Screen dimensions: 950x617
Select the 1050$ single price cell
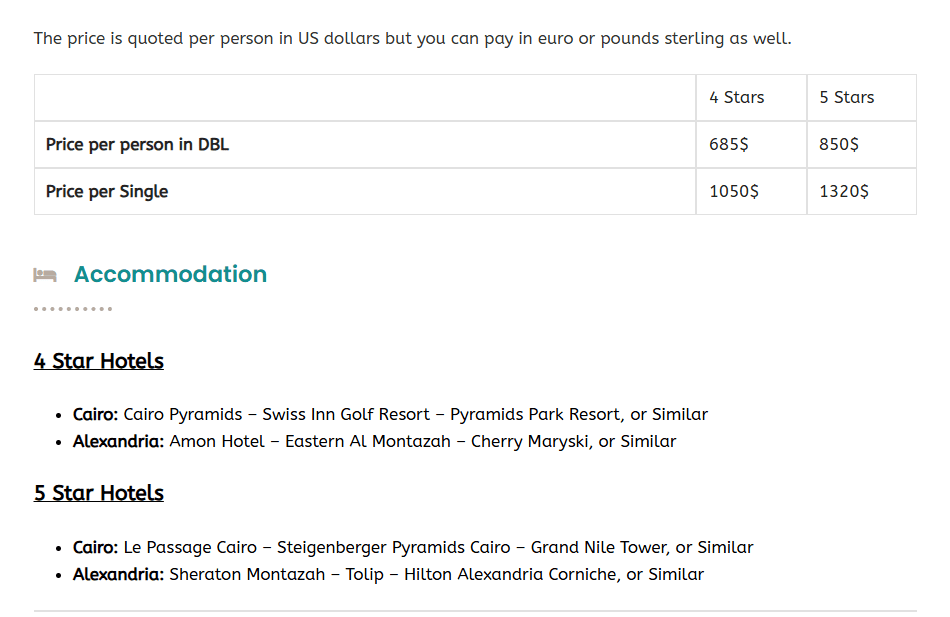[734, 191]
